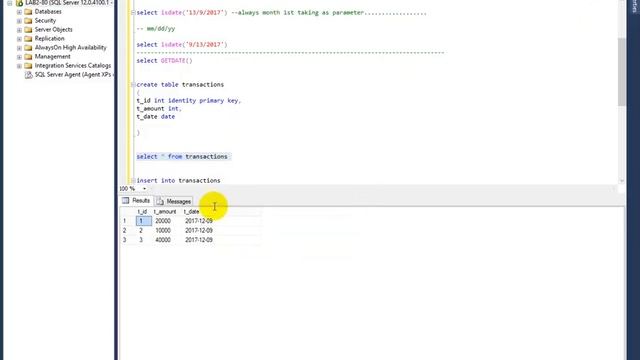This screenshot has height=360, width=640.
Task: Click the isdate('9/13/2017') line
Action: 182,44
